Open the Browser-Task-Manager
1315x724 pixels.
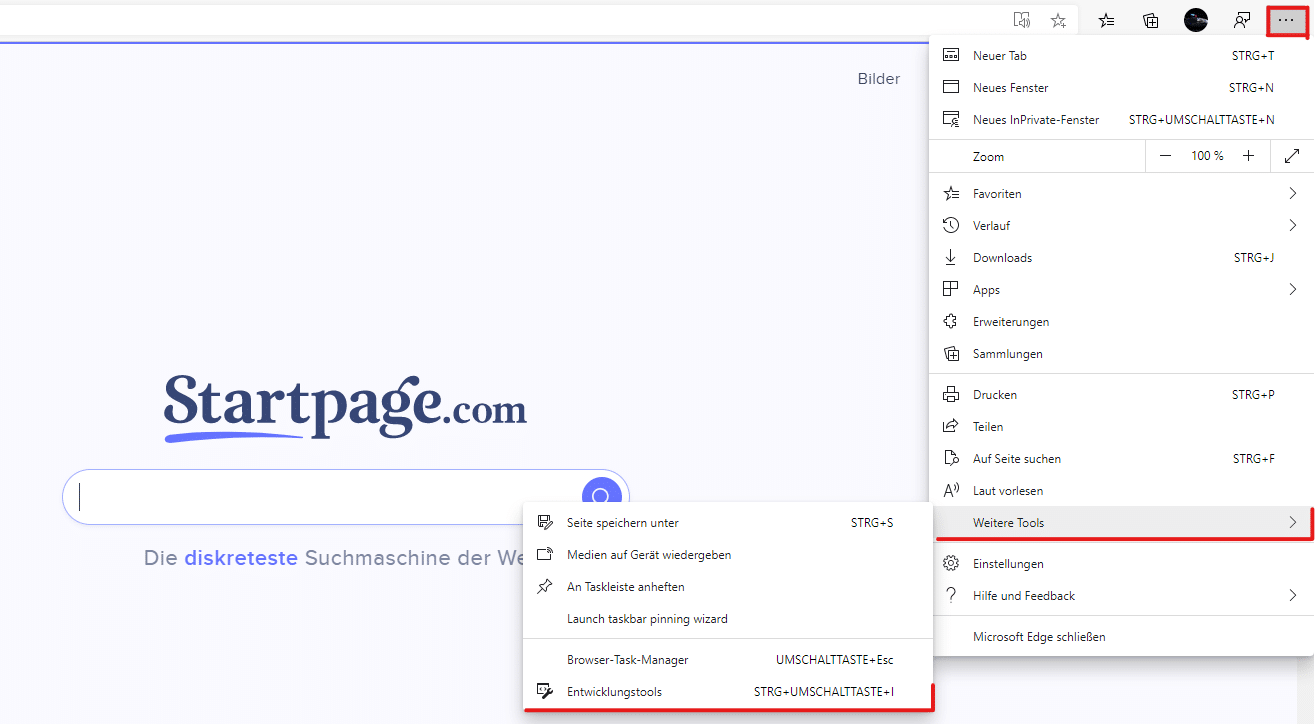[x=628, y=659]
